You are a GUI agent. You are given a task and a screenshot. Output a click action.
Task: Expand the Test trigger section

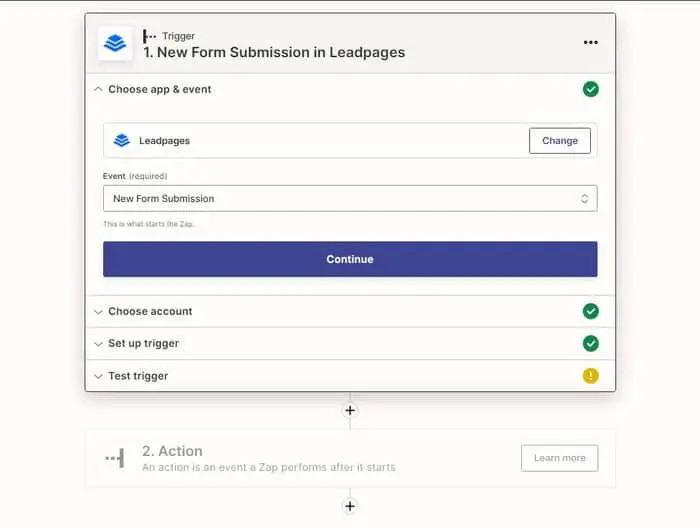pyautogui.click(x=98, y=376)
